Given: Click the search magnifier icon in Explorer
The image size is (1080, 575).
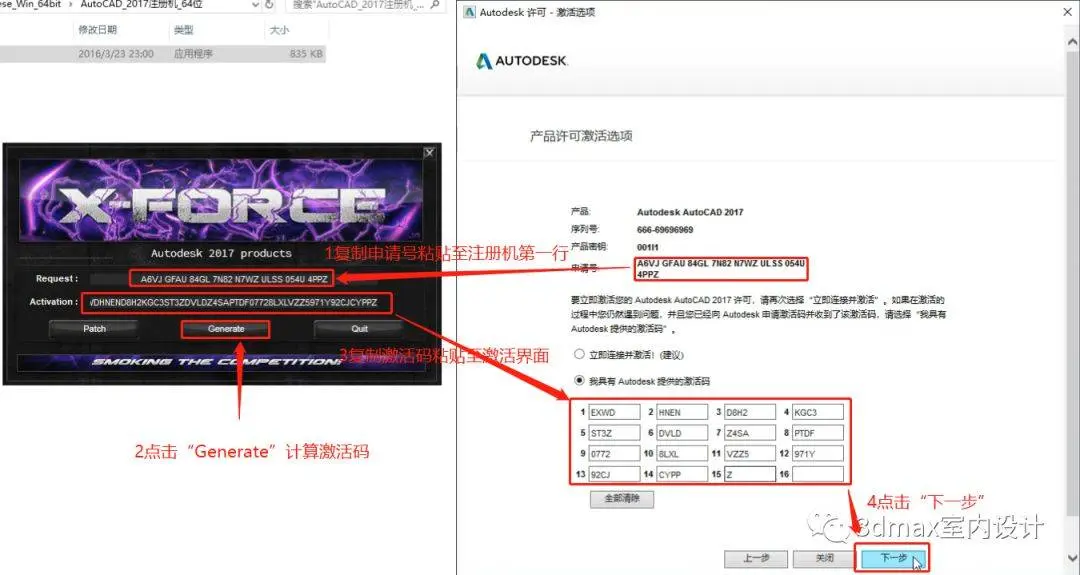Looking at the screenshot, I should coord(435,5).
